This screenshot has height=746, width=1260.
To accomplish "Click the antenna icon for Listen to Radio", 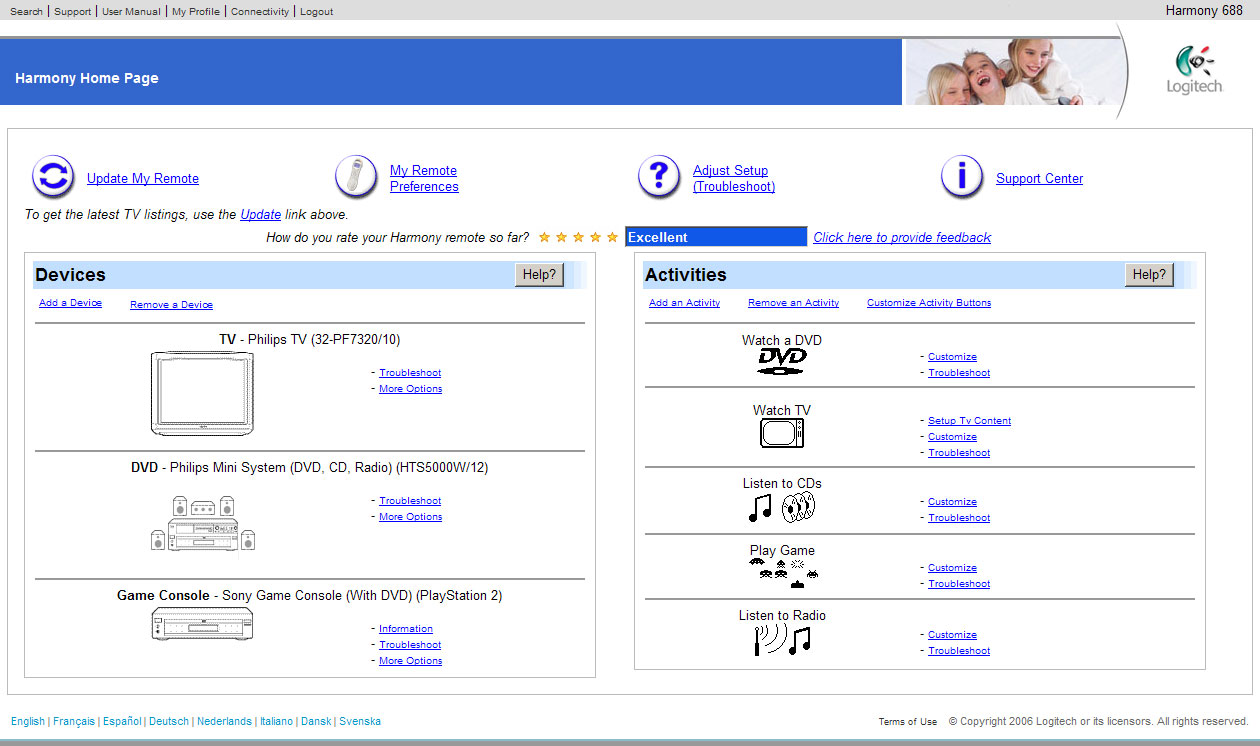I will point(782,640).
